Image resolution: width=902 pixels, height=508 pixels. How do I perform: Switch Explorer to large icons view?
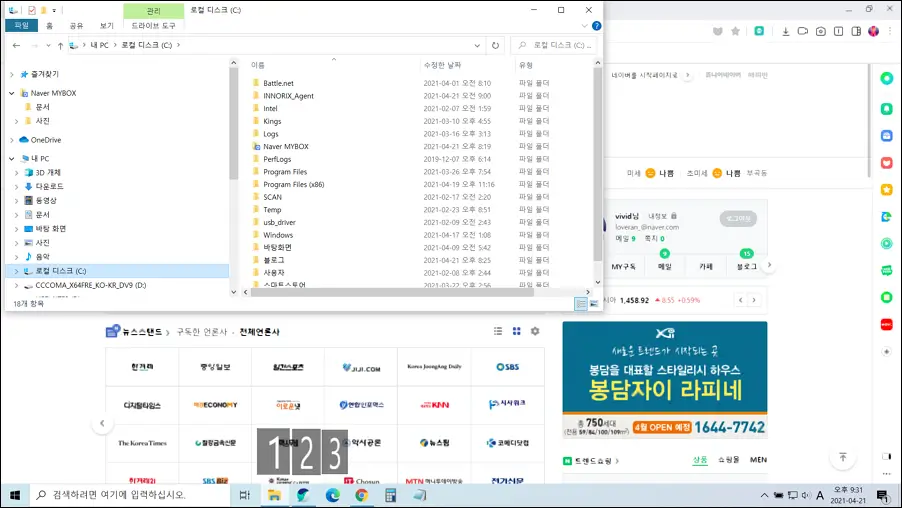594,303
